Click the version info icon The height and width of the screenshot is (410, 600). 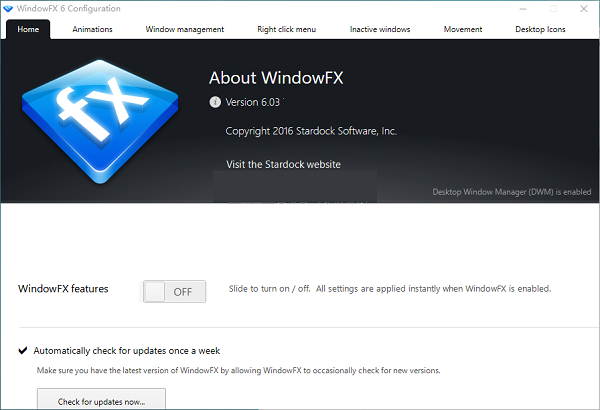(215, 102)
